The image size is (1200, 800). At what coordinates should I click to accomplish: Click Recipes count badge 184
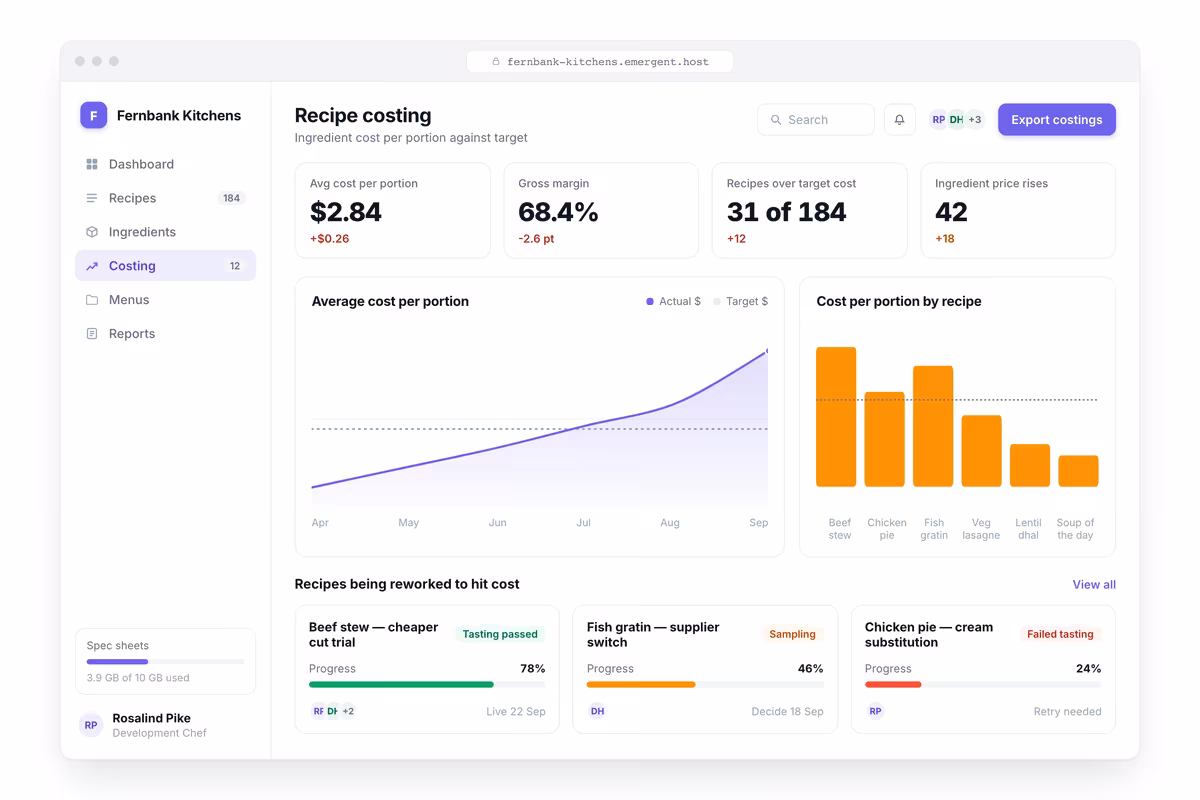(x=231, y=198)
